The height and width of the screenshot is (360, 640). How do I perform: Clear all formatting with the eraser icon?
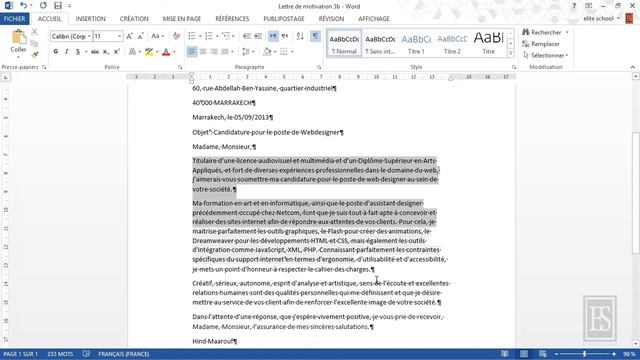[176, 36]
